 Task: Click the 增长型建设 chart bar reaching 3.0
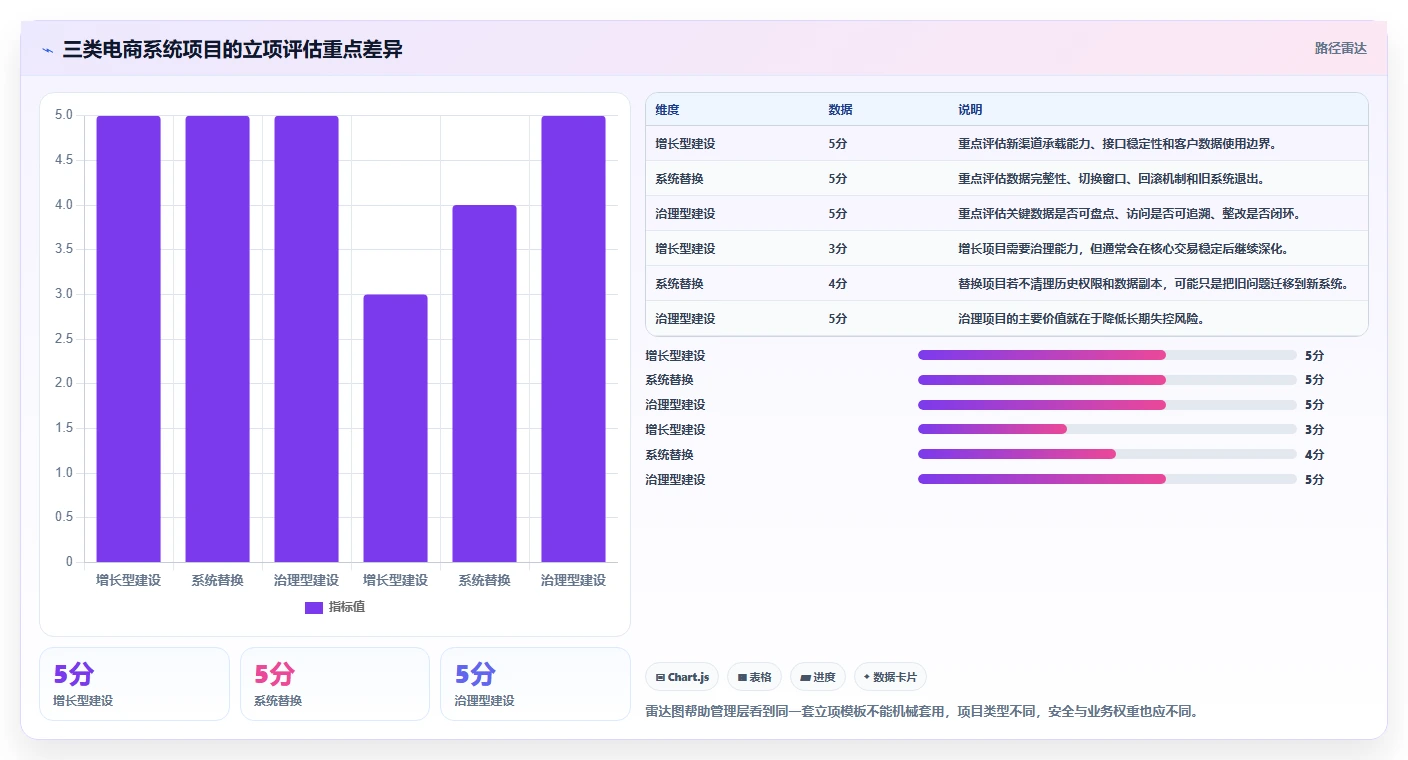[x=395, y=428]
